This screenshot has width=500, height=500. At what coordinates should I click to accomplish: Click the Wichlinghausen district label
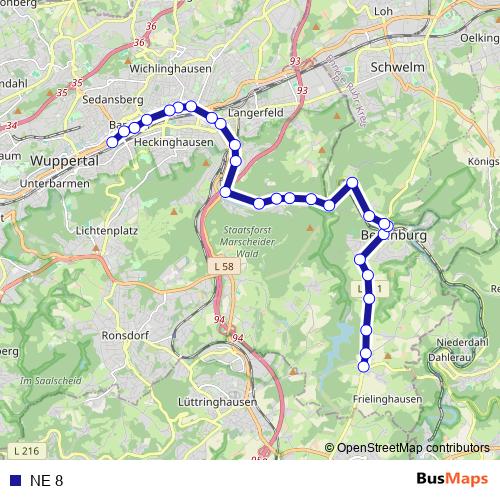click(x=170, y=69)
